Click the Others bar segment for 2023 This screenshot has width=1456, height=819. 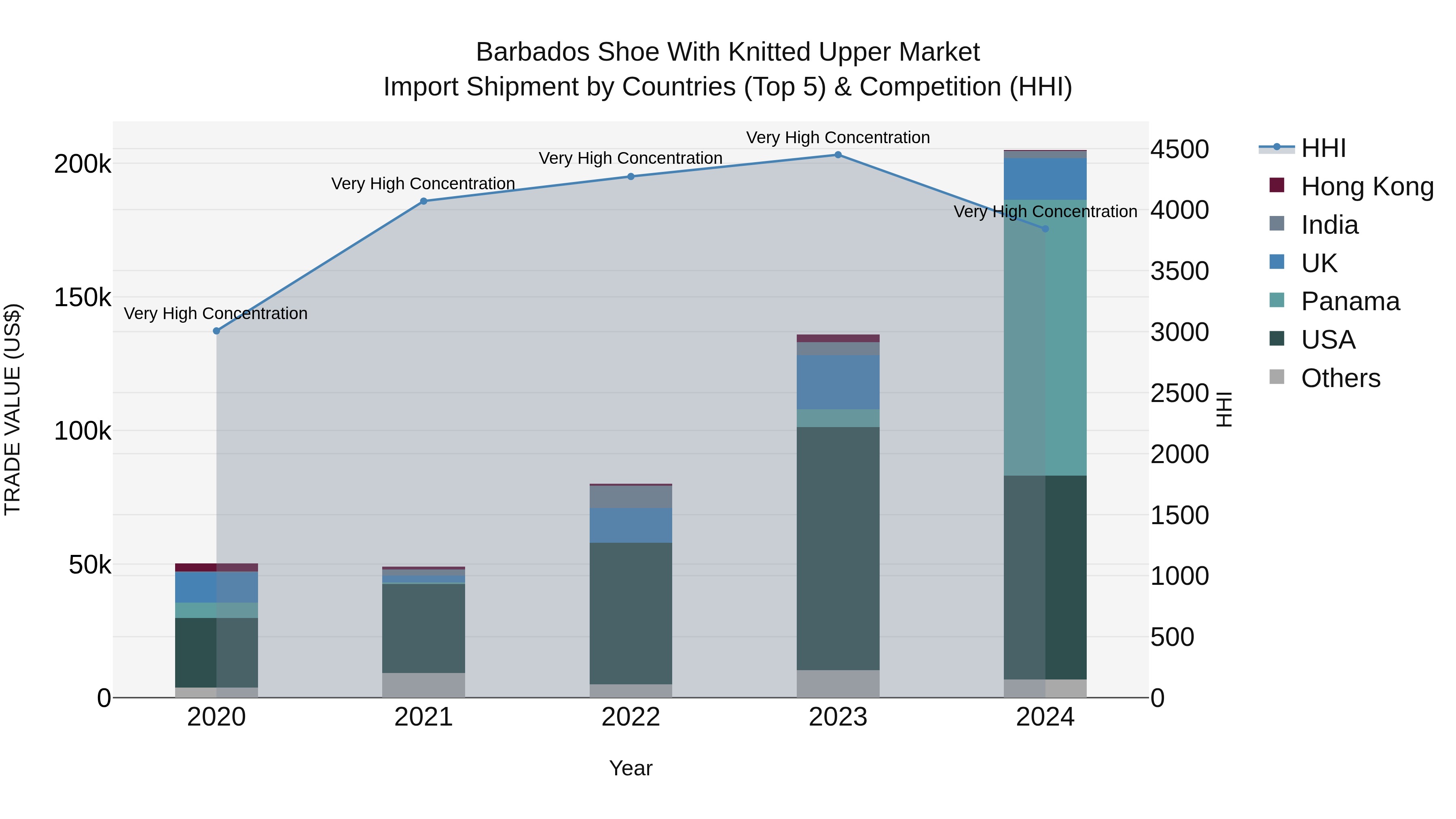point(838,684)
